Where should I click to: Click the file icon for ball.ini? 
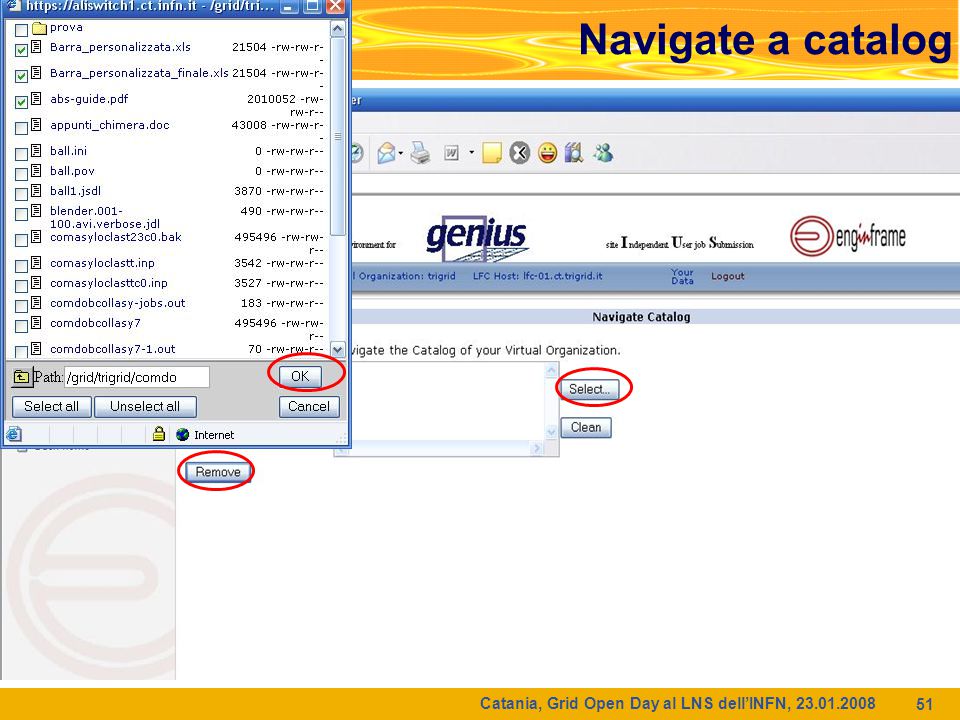(x=37, y=150)
